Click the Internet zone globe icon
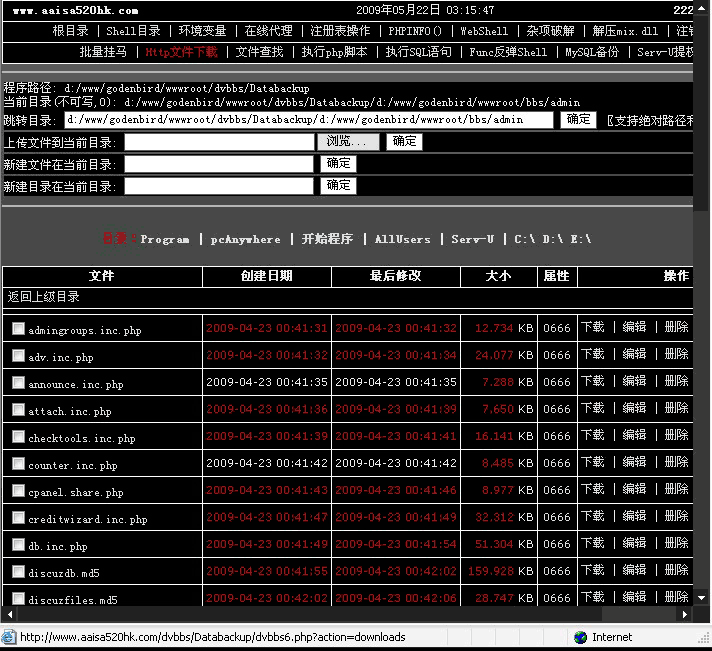Screen dimensions: 712x651 (x=580, y=637)
